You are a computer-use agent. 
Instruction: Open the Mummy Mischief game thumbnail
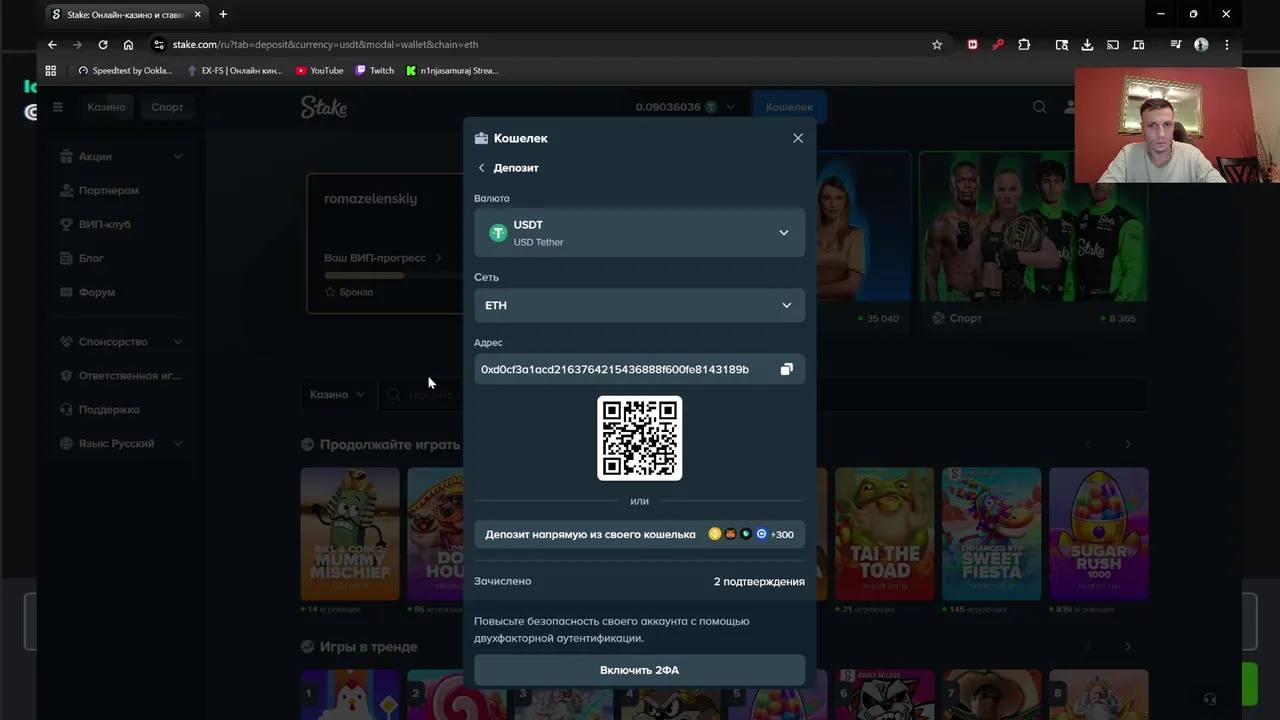tap(350, 534)
